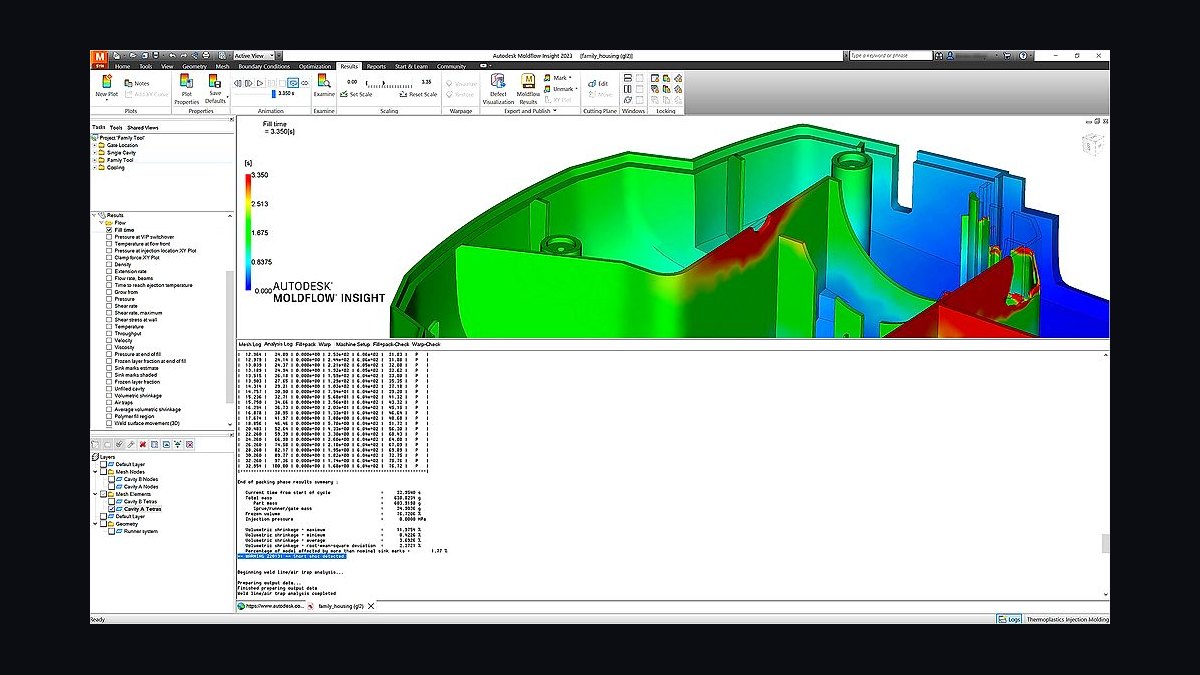Open Moldflow Results export
The image size is (1200, 675).
click(528, 89)
